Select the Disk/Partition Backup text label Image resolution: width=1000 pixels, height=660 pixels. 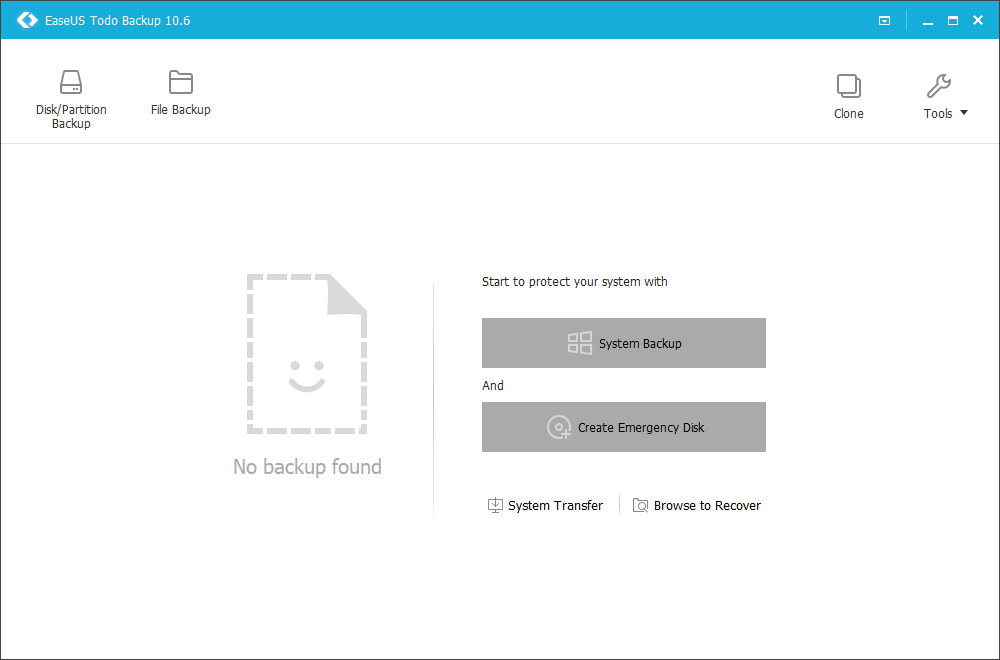[x=71, y=117]
